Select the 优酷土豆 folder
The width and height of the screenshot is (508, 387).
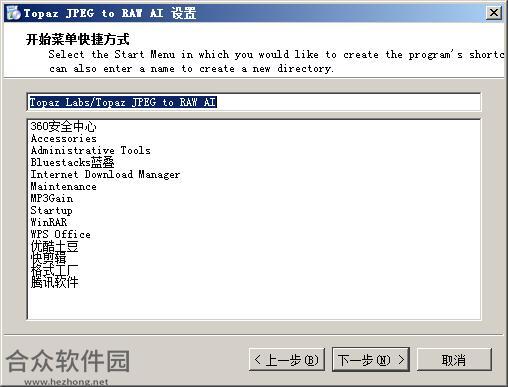(54, 246)
